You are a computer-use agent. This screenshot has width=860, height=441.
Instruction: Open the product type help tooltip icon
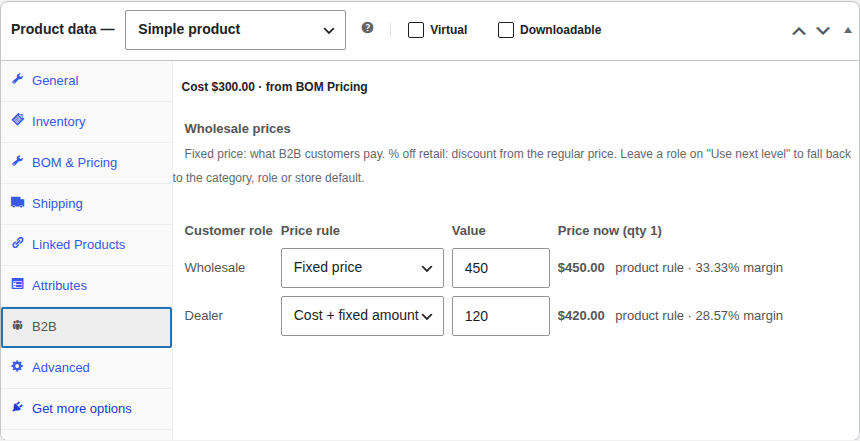(x=367, y=28)
